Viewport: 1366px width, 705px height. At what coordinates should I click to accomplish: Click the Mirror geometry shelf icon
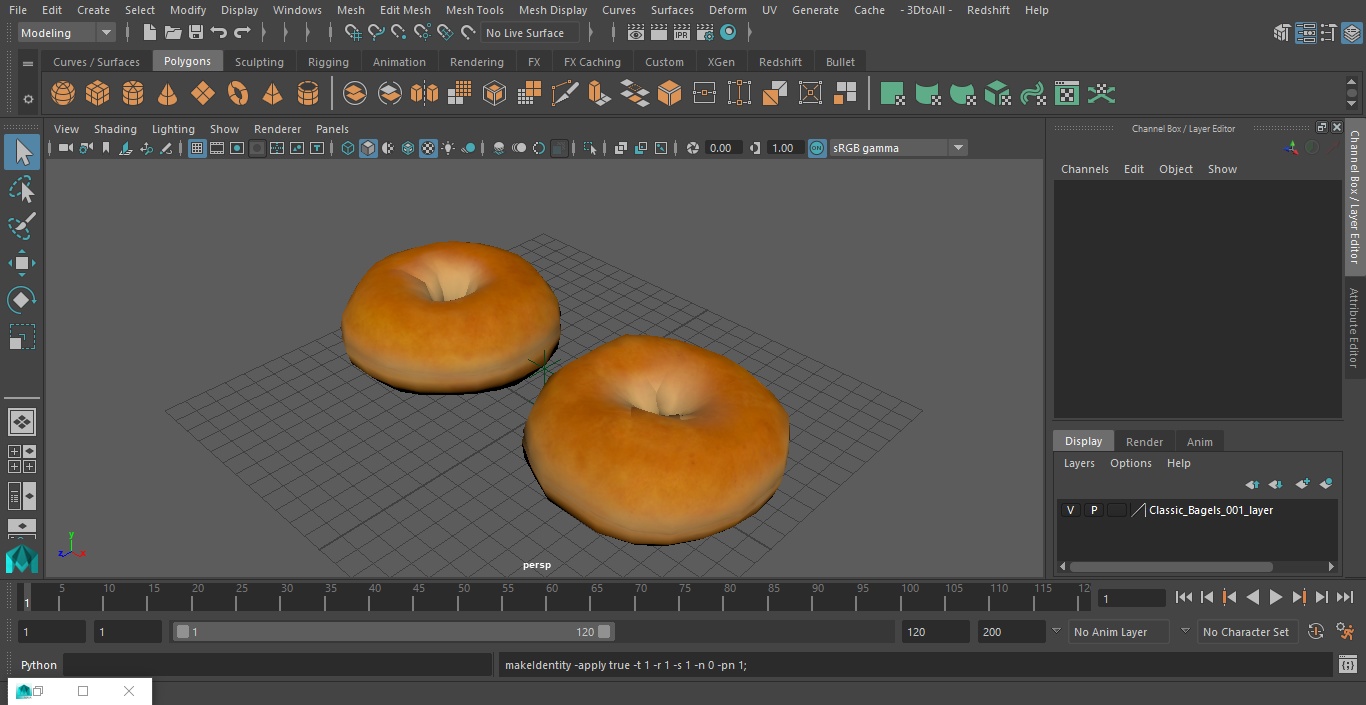point(424,94)
